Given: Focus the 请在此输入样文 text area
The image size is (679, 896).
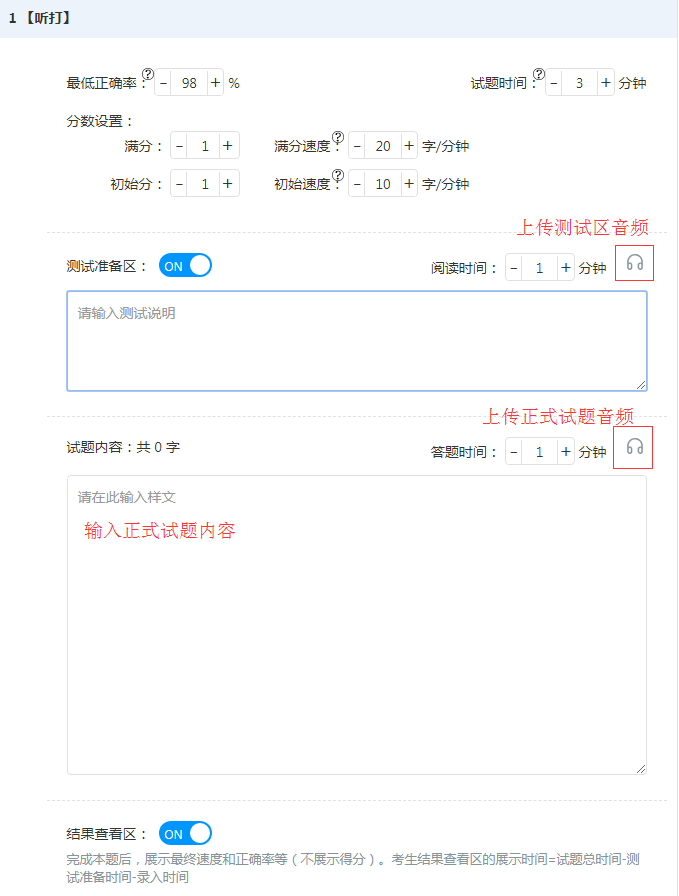Looking at the screenshot, I should pyautogui.click(x=357, y=625).
